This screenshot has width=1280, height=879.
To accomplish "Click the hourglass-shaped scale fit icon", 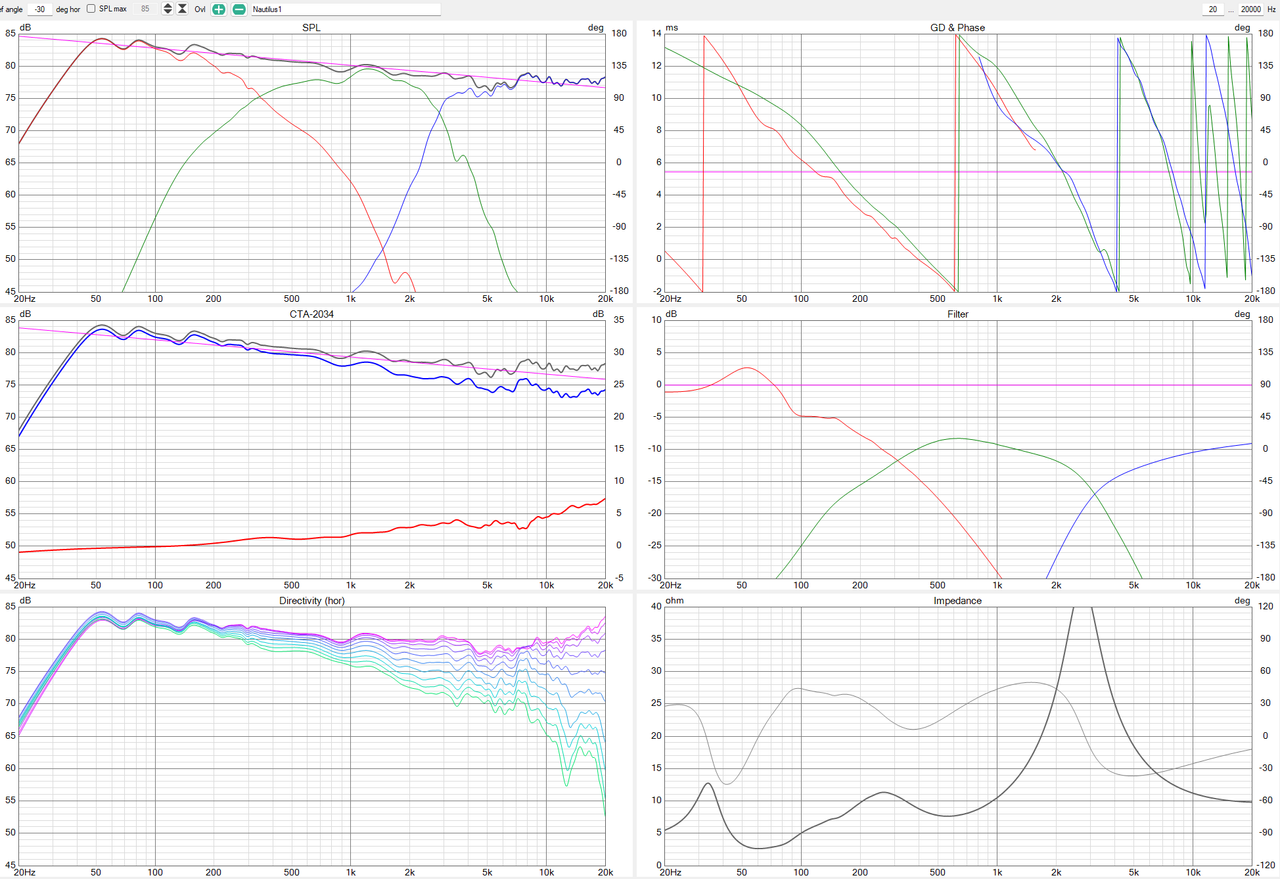I will [182, 8].
